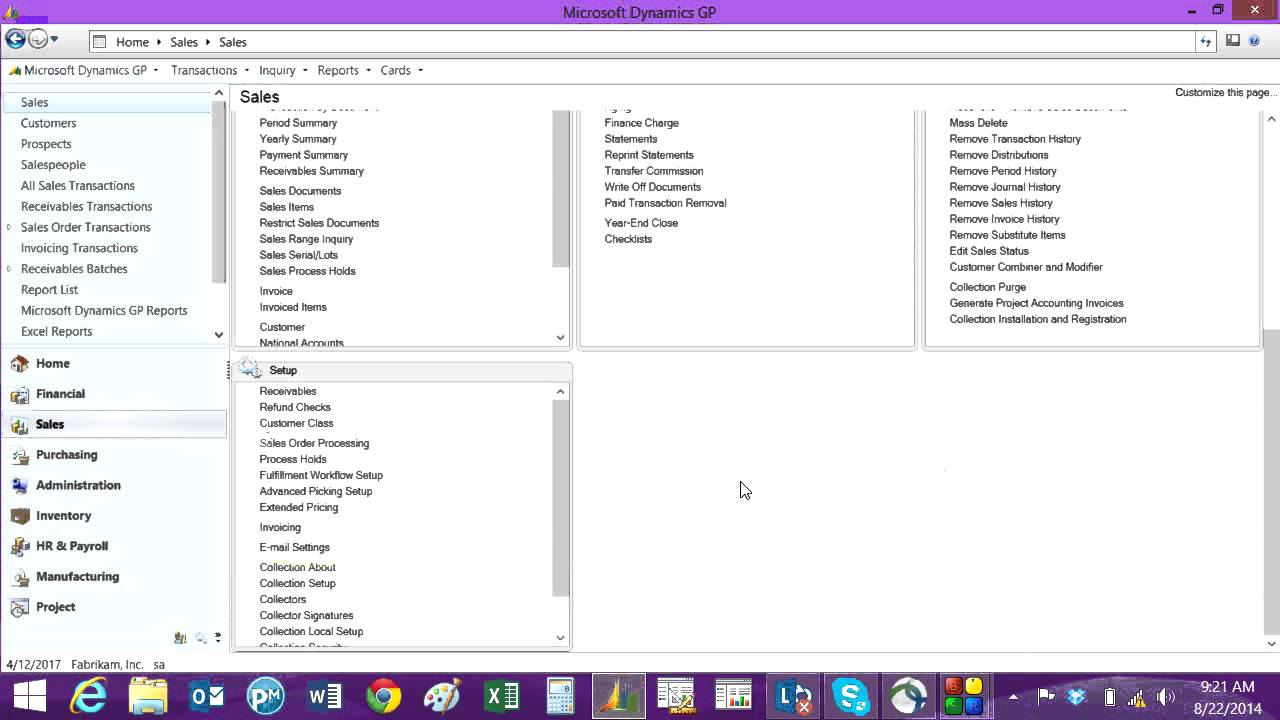Click the Manufacturing navigation pane icon

pyautogui.click(x=19, y=577)
